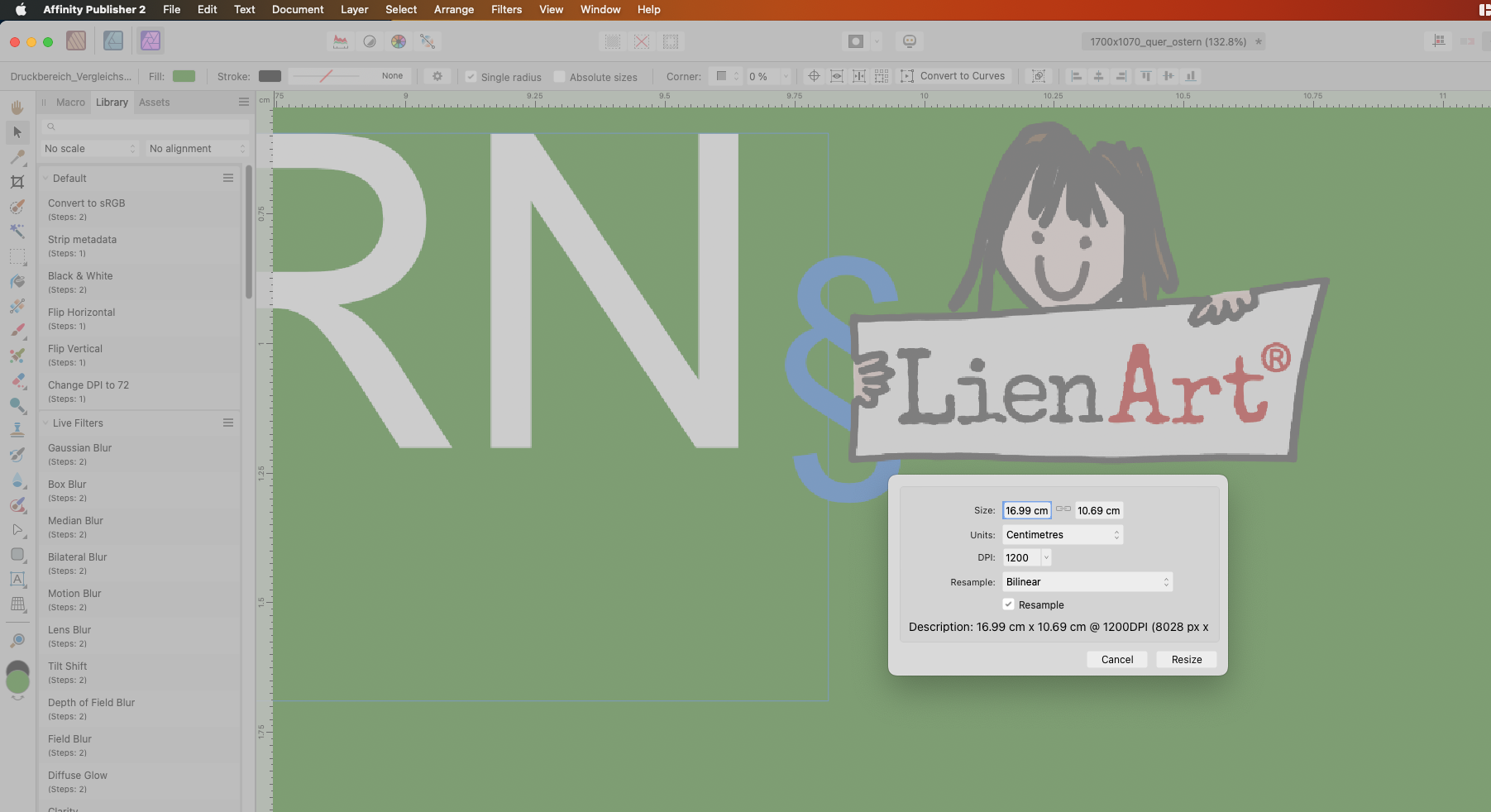1491x812 pixels.
Task: Select the Colour Picker tool
Action: coord(17,157)
